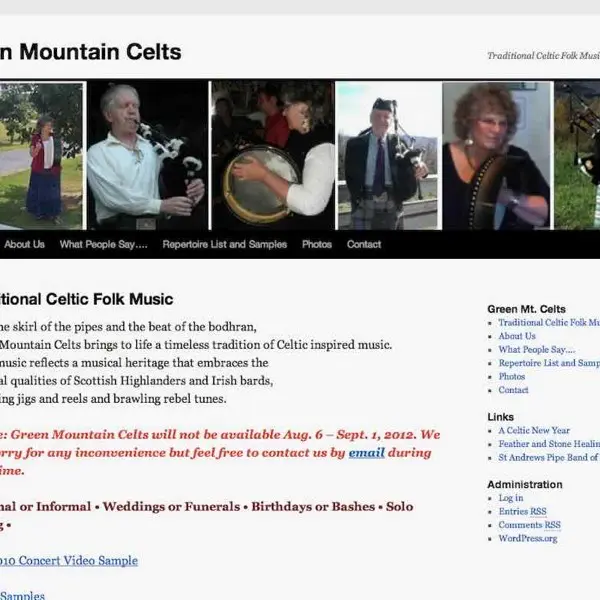Click photo of hands playing bodhran drum

point(273,156)
